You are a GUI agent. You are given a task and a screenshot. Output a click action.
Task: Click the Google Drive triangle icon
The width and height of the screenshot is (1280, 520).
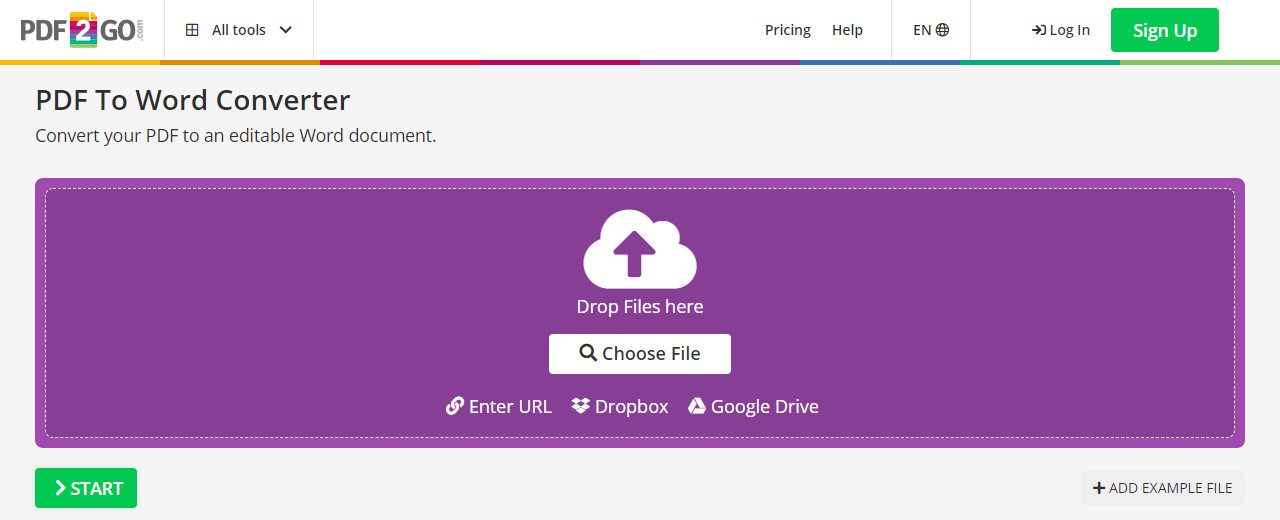697,406
